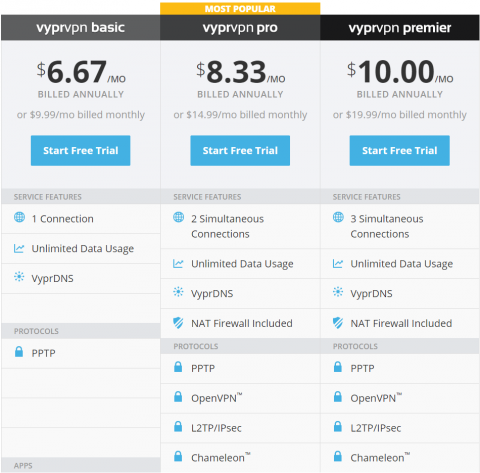
Task: Click shield icon for Premier NAT Firewall
Action: (x=338, y=323)
